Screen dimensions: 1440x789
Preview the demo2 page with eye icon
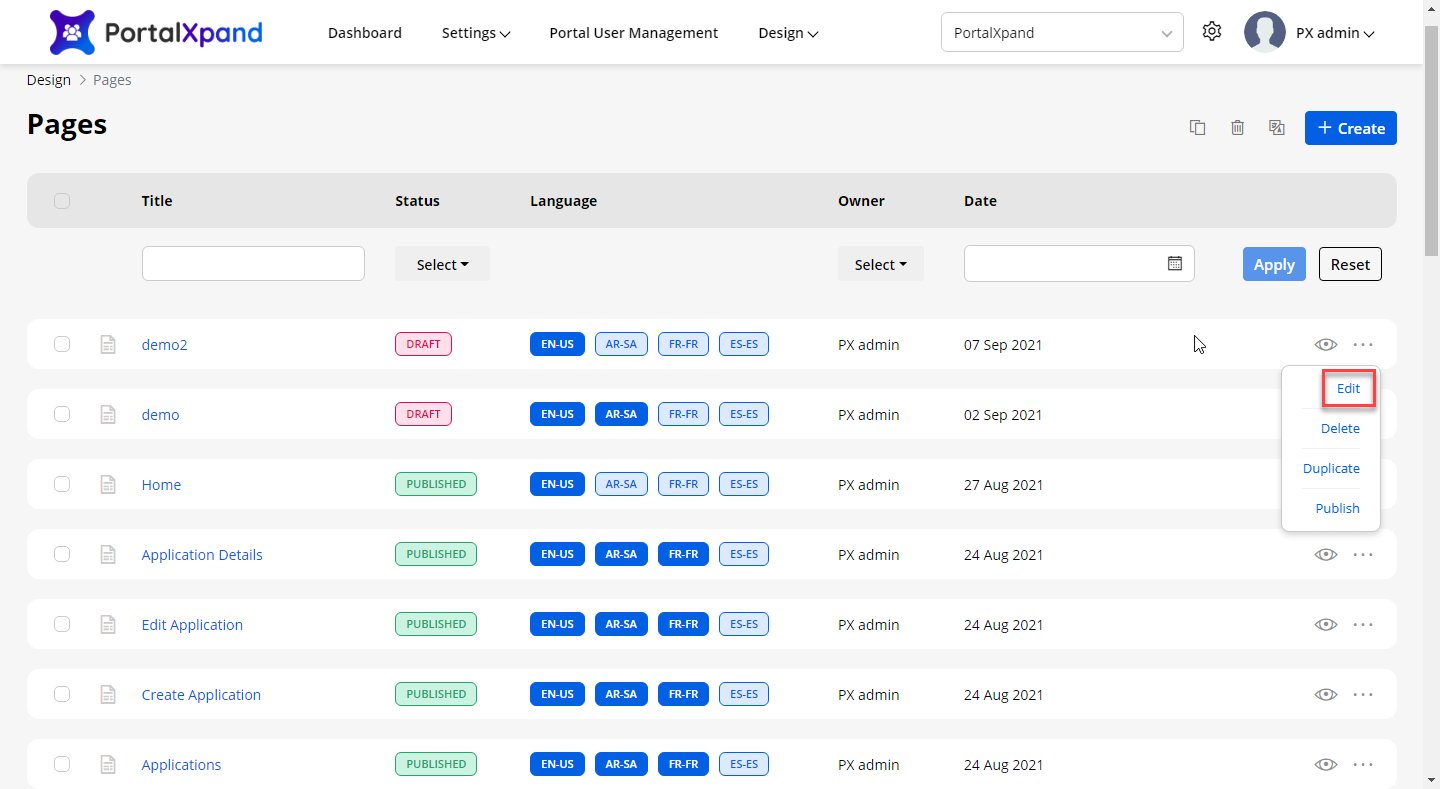click(x=1326, y=345)
